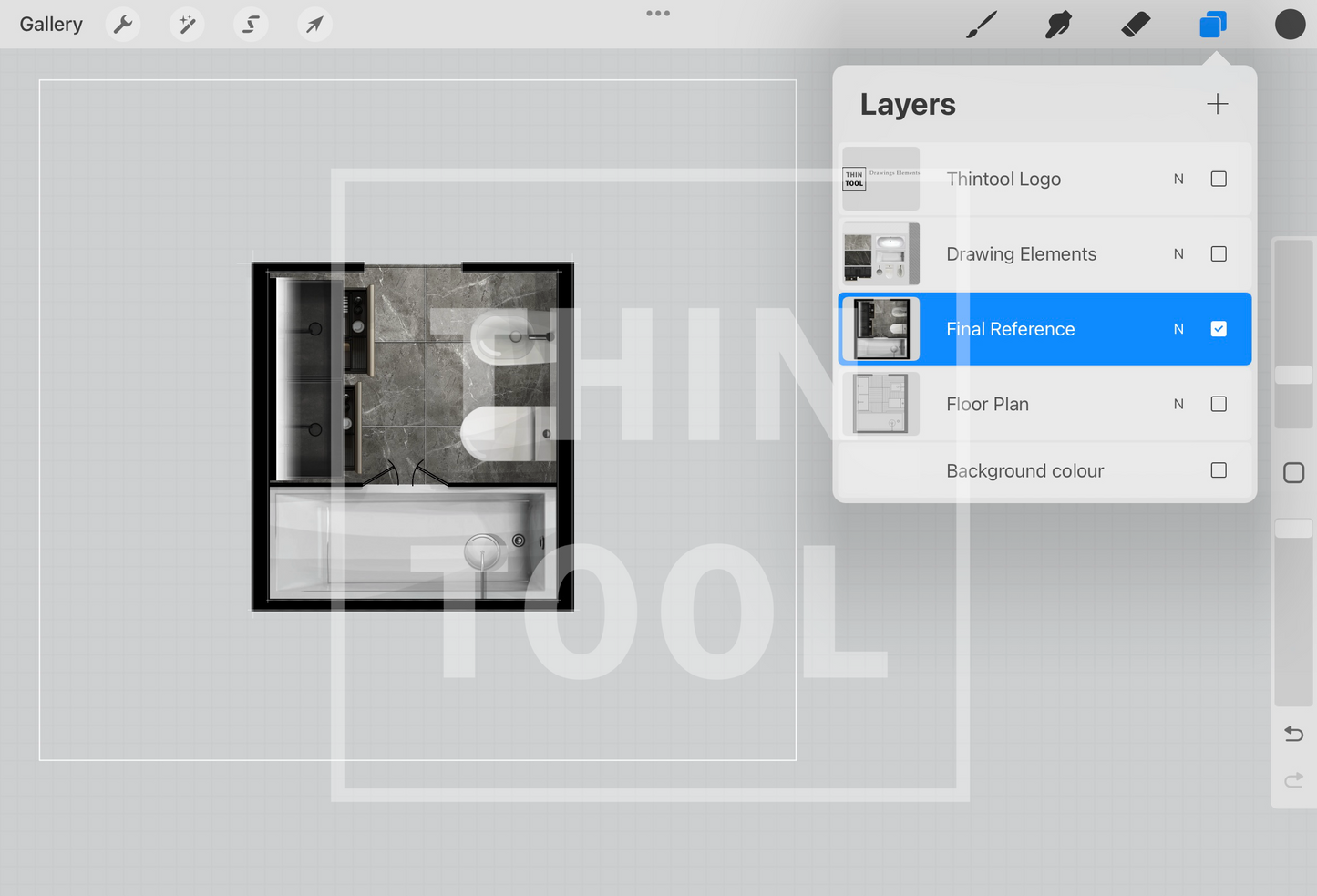Open blend mode of Floor Plan layer
The width and height of the screenshot is (1317, 896).
click(x=1178, y=404)
